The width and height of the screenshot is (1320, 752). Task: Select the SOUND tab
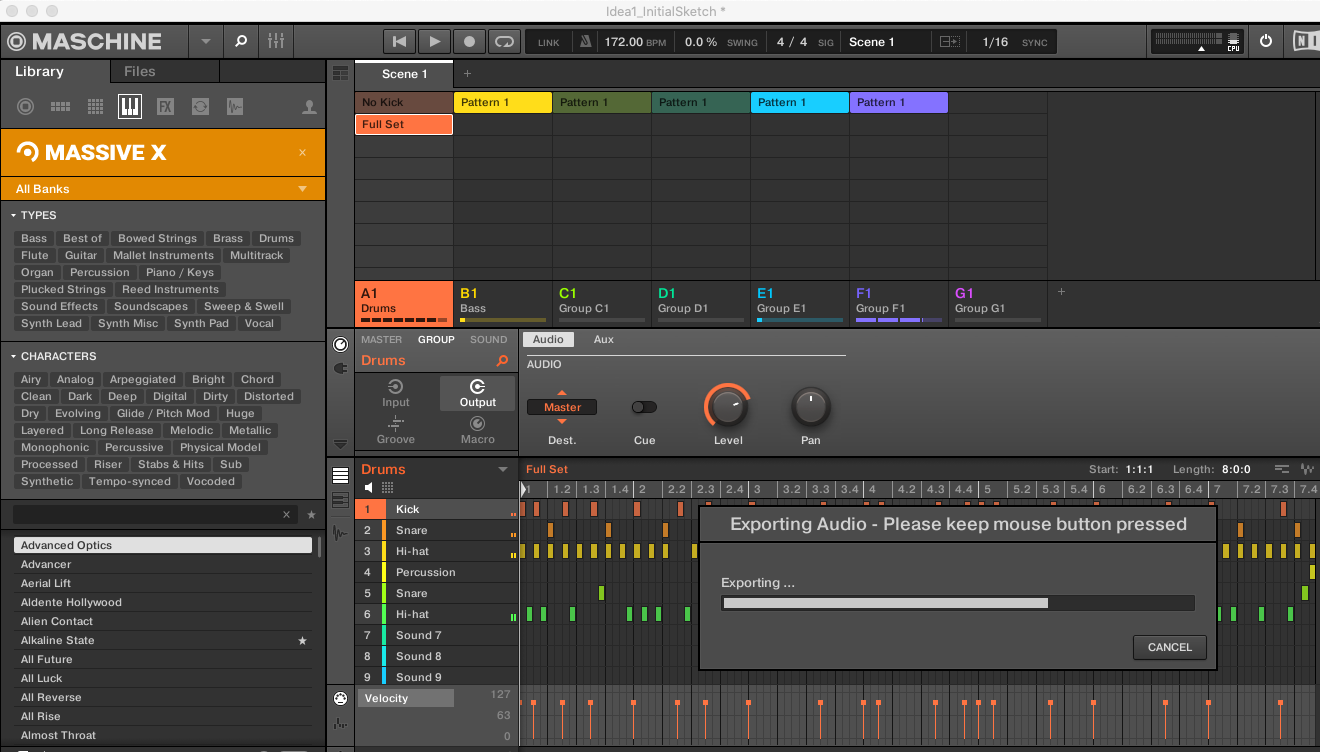pyautogui.click(x=489, y=340)
